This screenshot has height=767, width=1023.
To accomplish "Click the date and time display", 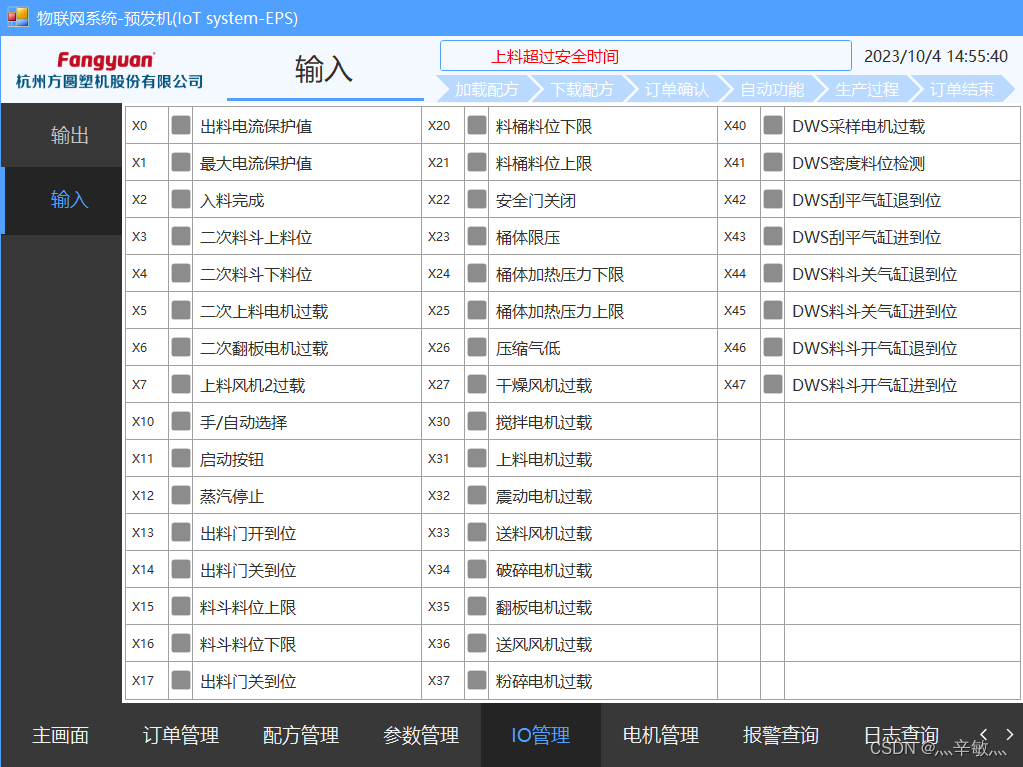I will pyautogui.click(x=936, y=56).
